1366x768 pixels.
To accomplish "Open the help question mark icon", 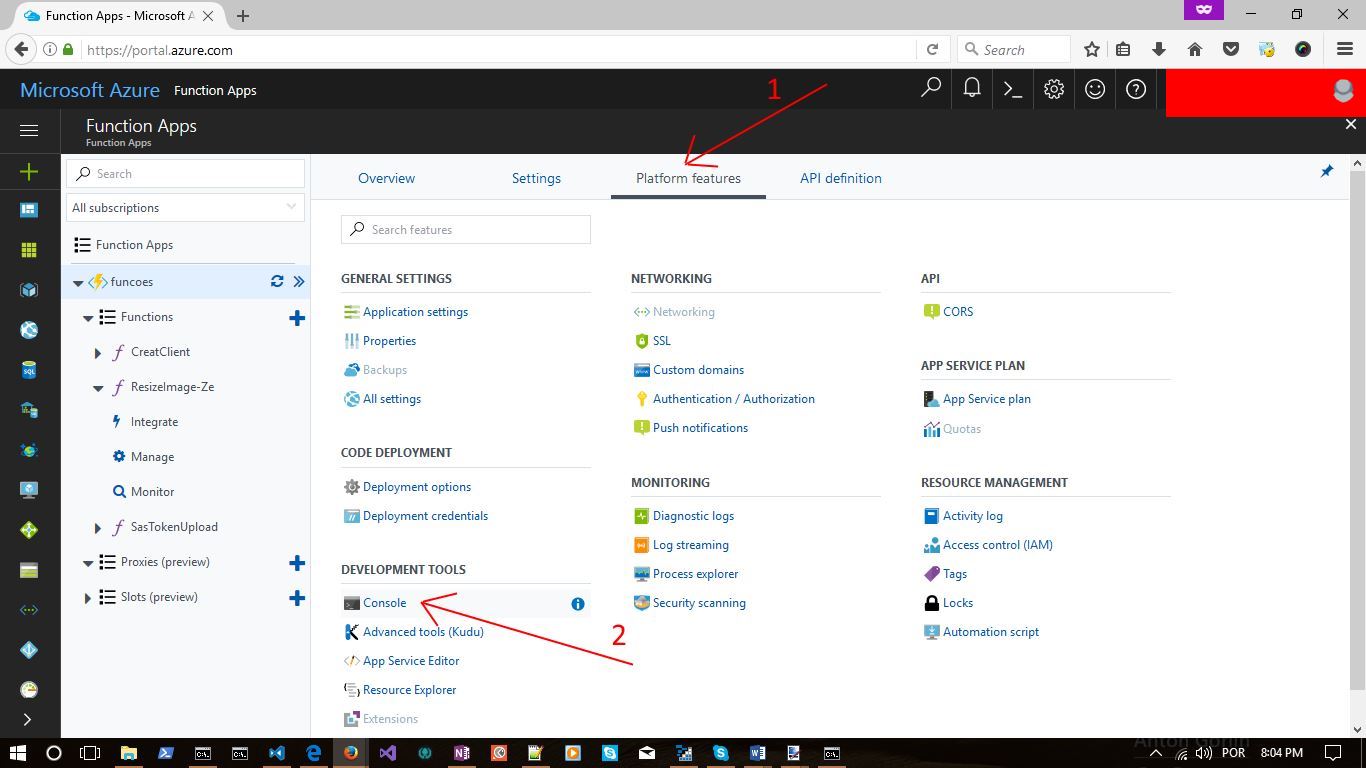I will tap(1136, 89).
